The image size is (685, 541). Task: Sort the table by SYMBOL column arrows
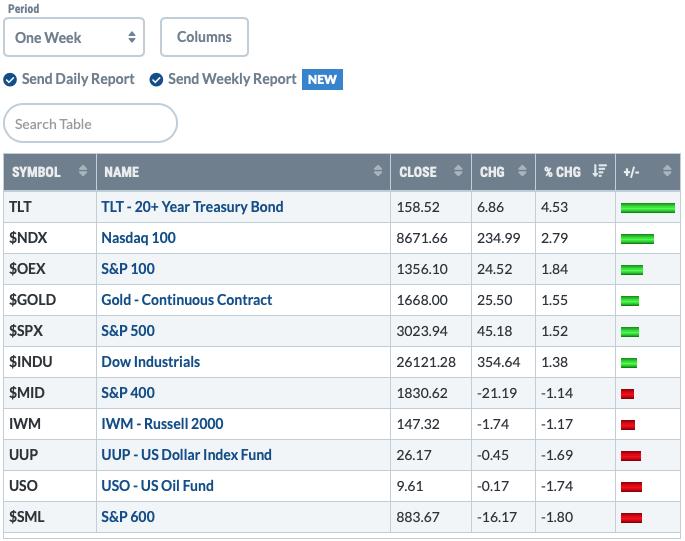coord(83,171)
